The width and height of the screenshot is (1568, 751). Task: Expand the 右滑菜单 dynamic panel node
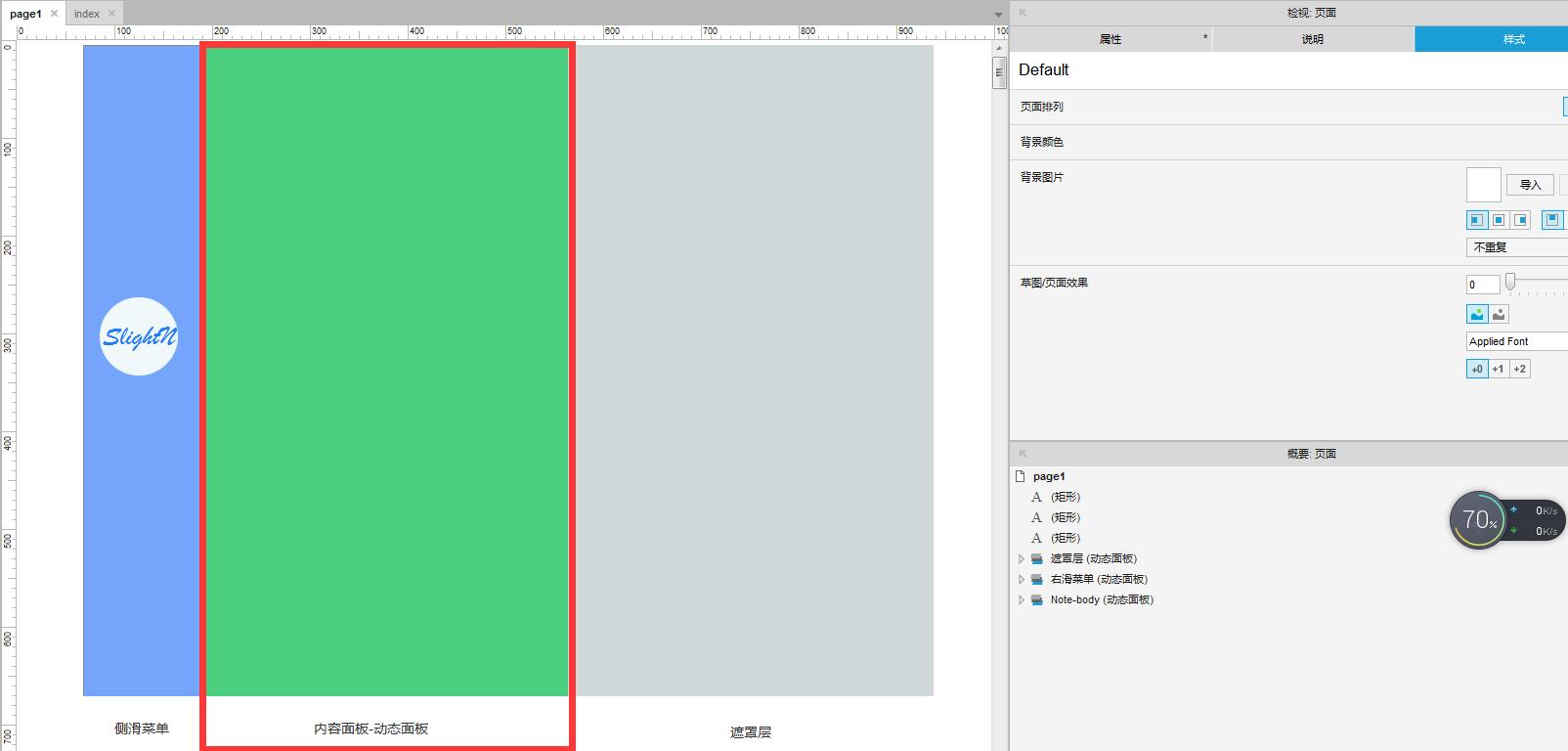[1022, 580]
